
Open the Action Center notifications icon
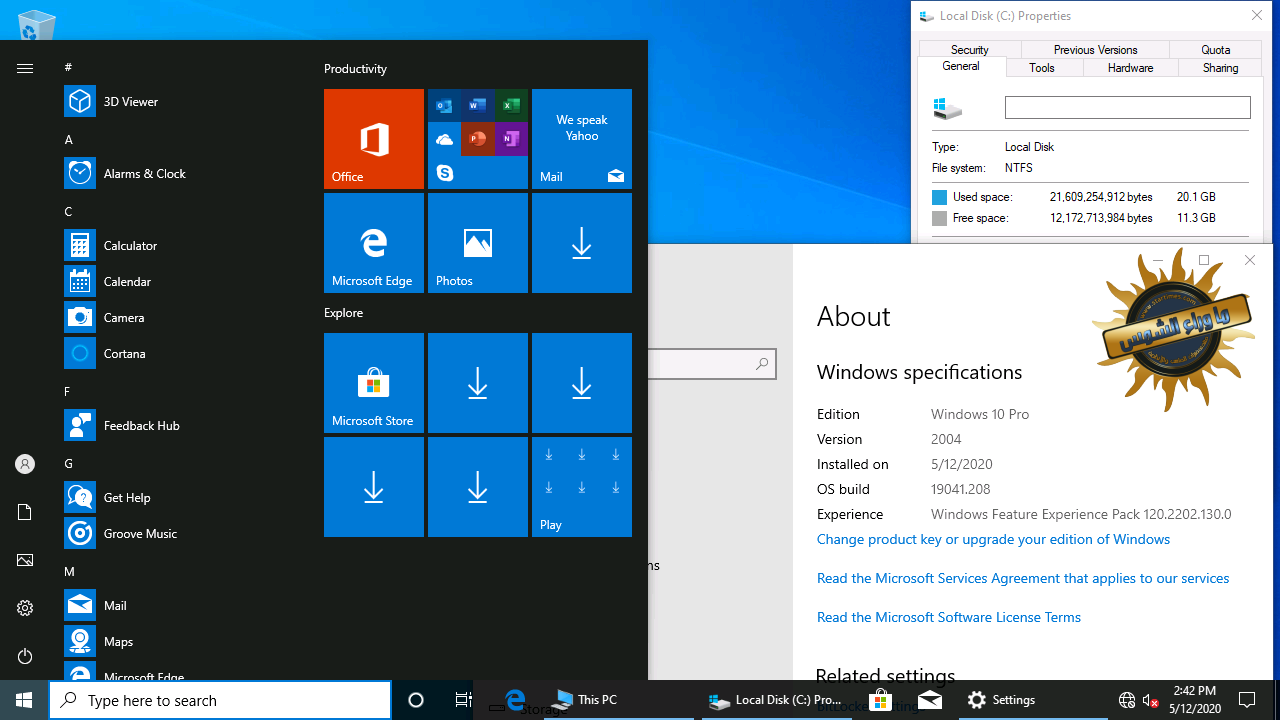tap(1247, 700)
